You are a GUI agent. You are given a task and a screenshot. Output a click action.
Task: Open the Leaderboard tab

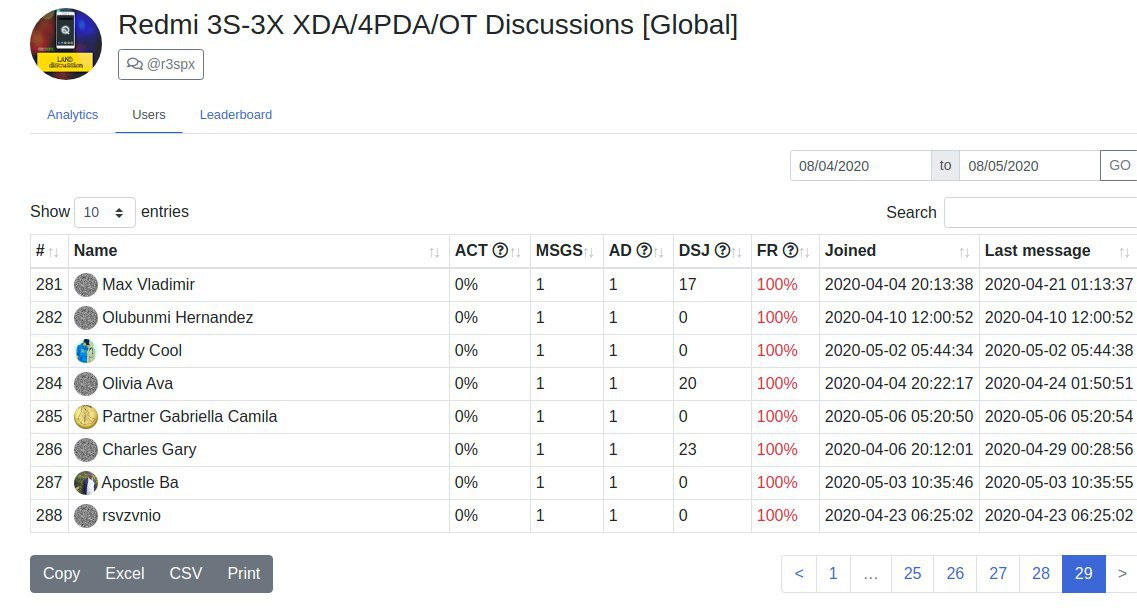click(x=236, y=115)
